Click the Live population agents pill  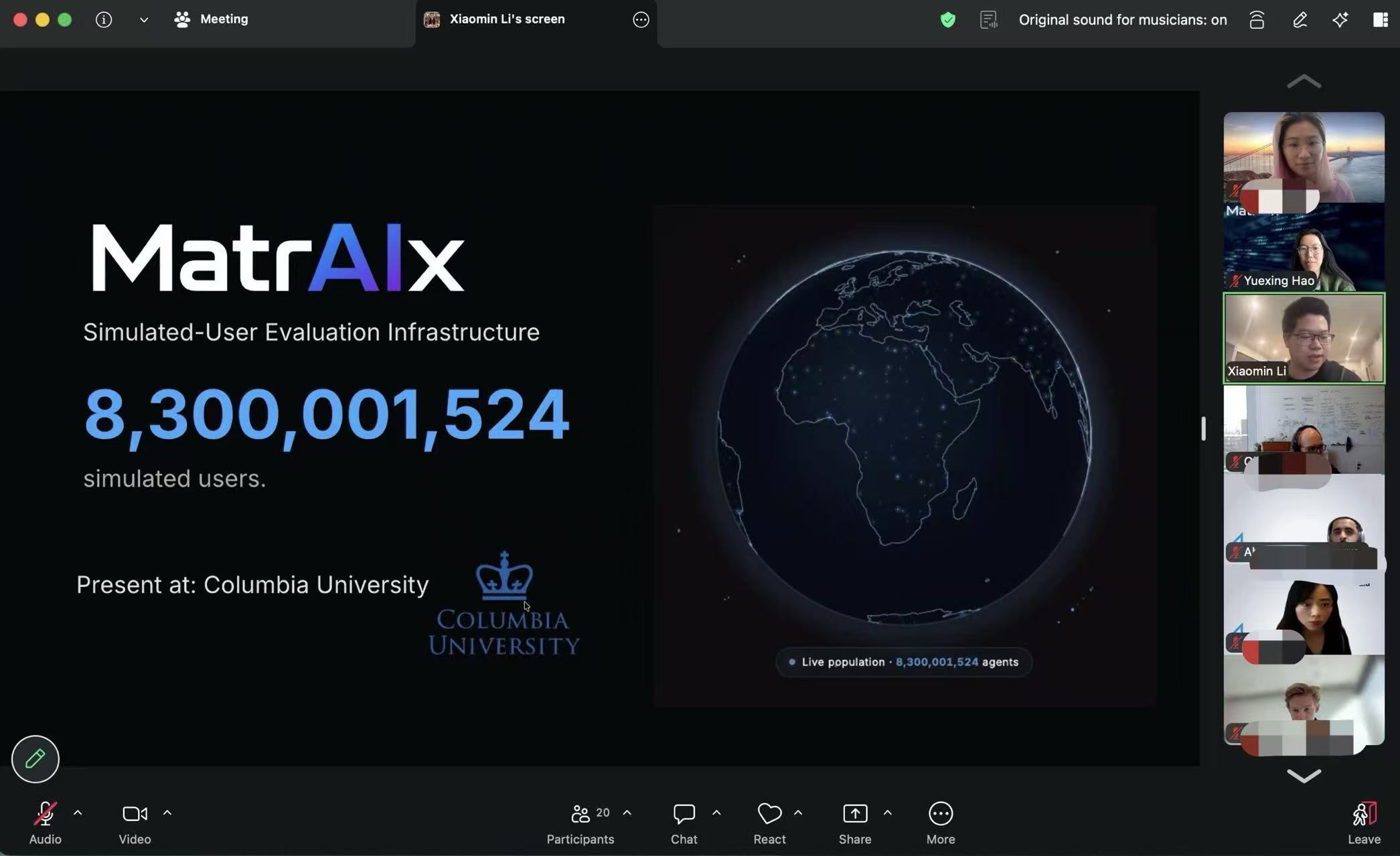click(903, 662)
